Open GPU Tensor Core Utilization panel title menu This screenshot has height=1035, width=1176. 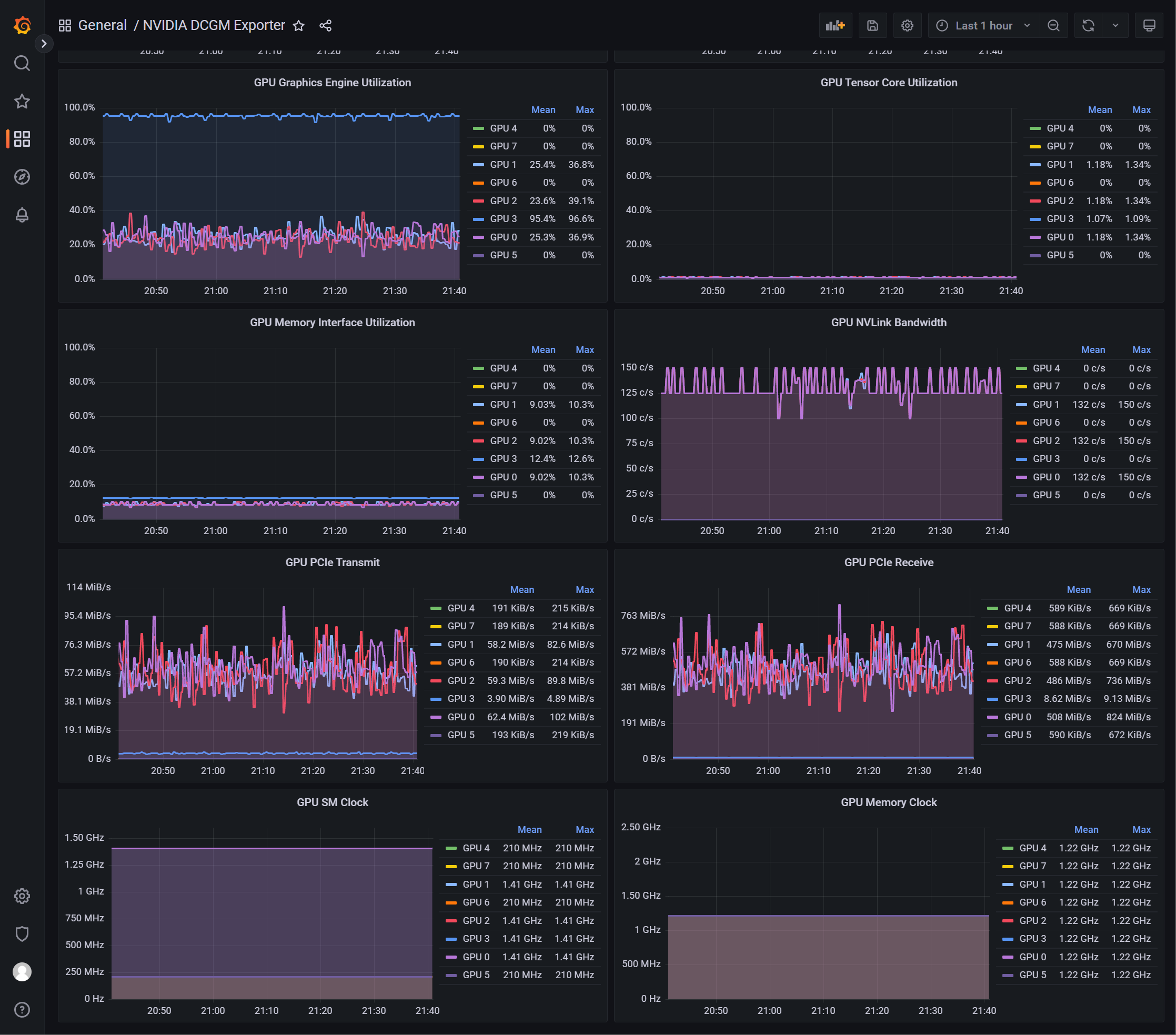(x=888, y=82)
